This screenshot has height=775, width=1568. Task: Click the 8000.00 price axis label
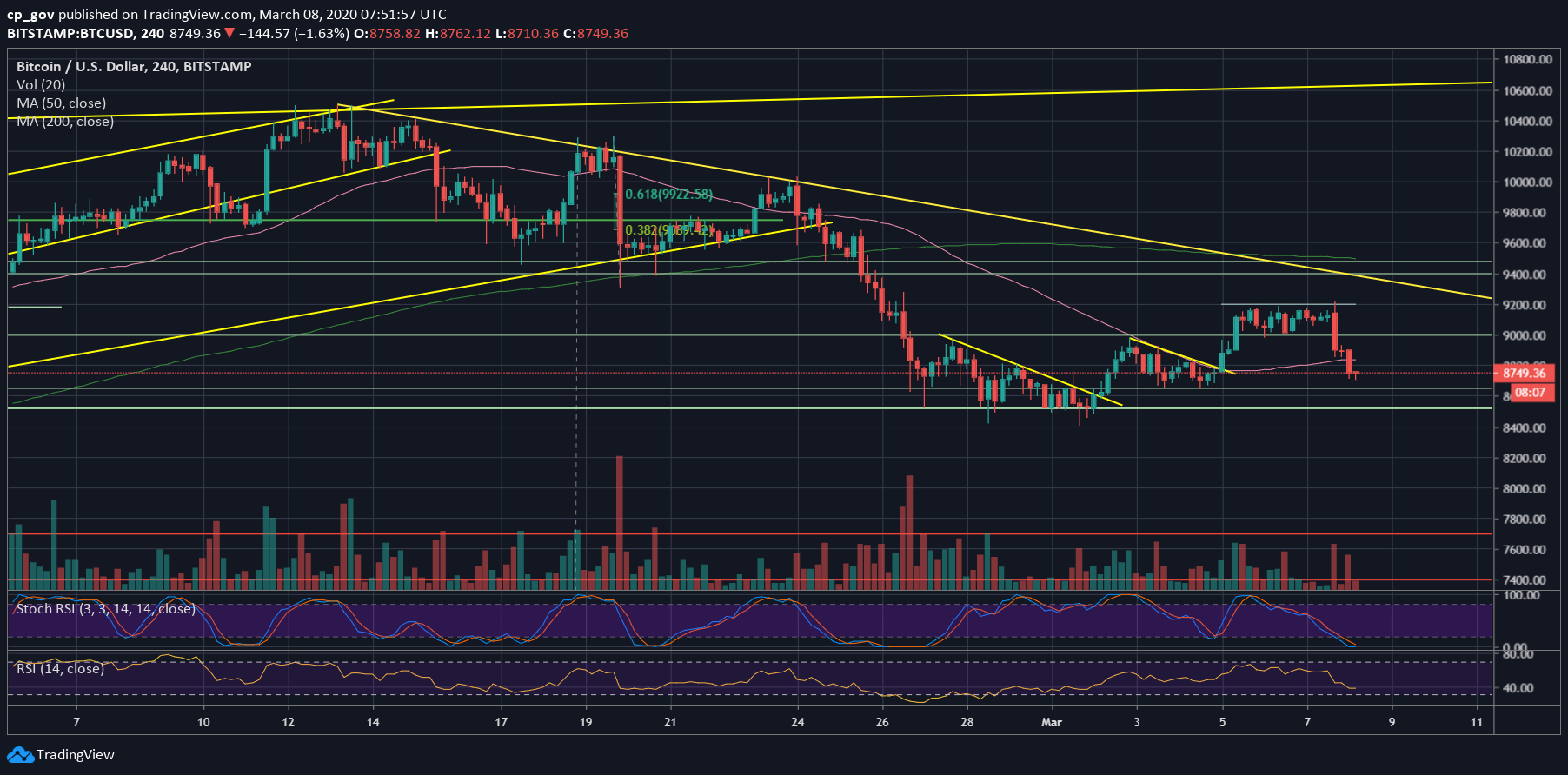coord(1525,488)
